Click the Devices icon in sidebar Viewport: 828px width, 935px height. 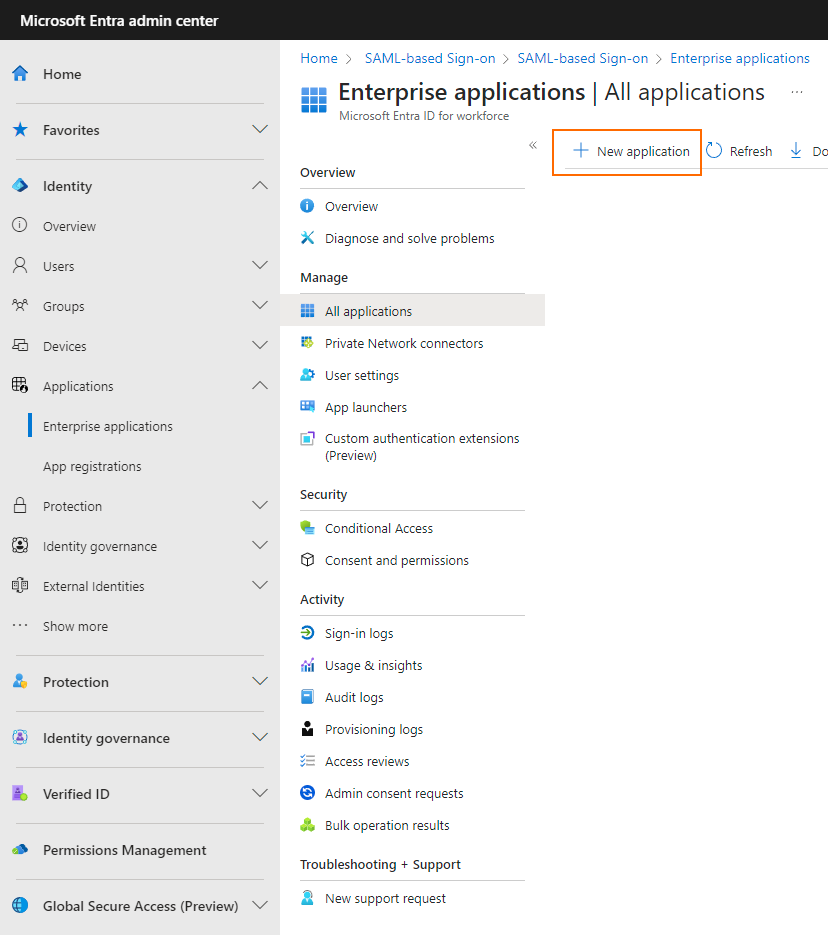click(20, 345)
